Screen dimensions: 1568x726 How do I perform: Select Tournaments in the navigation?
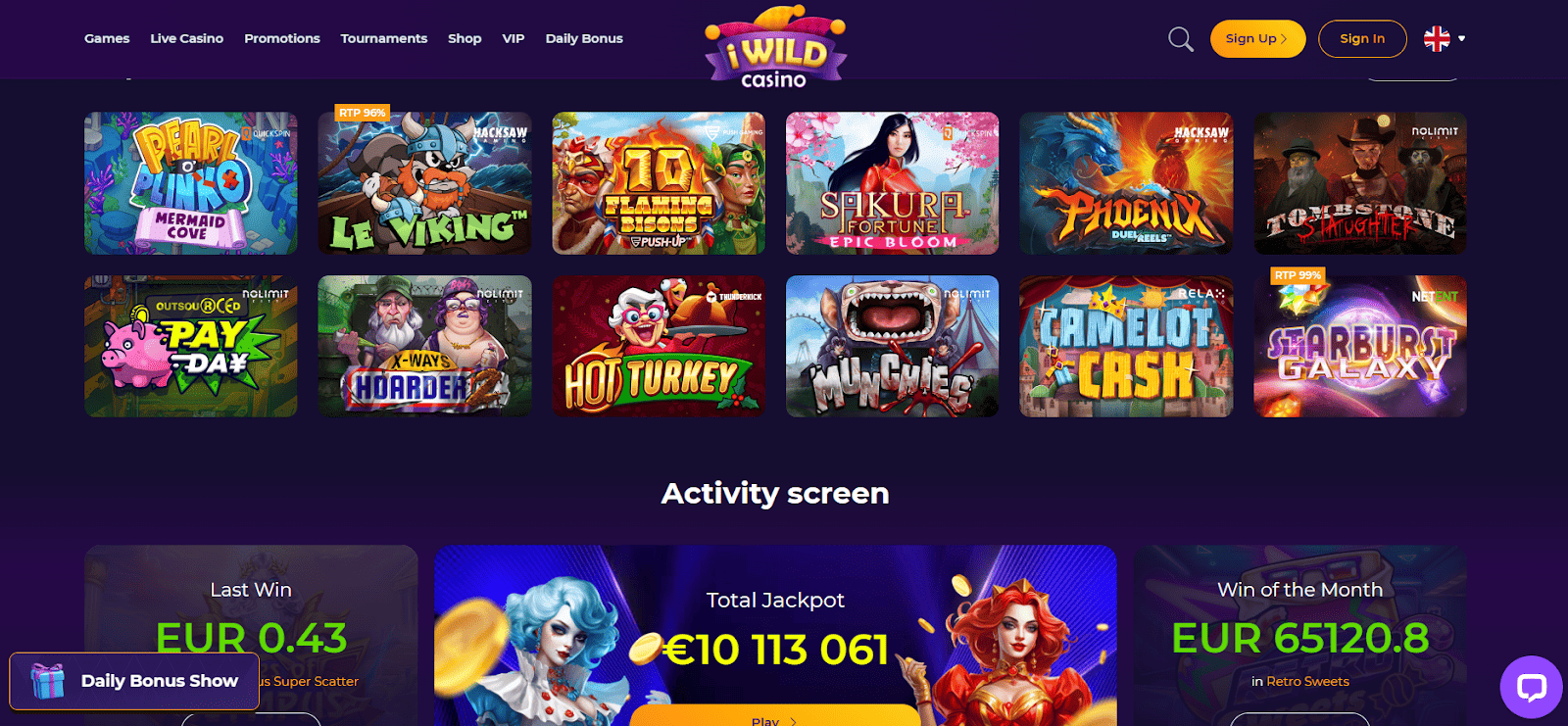tap(384, 38)
